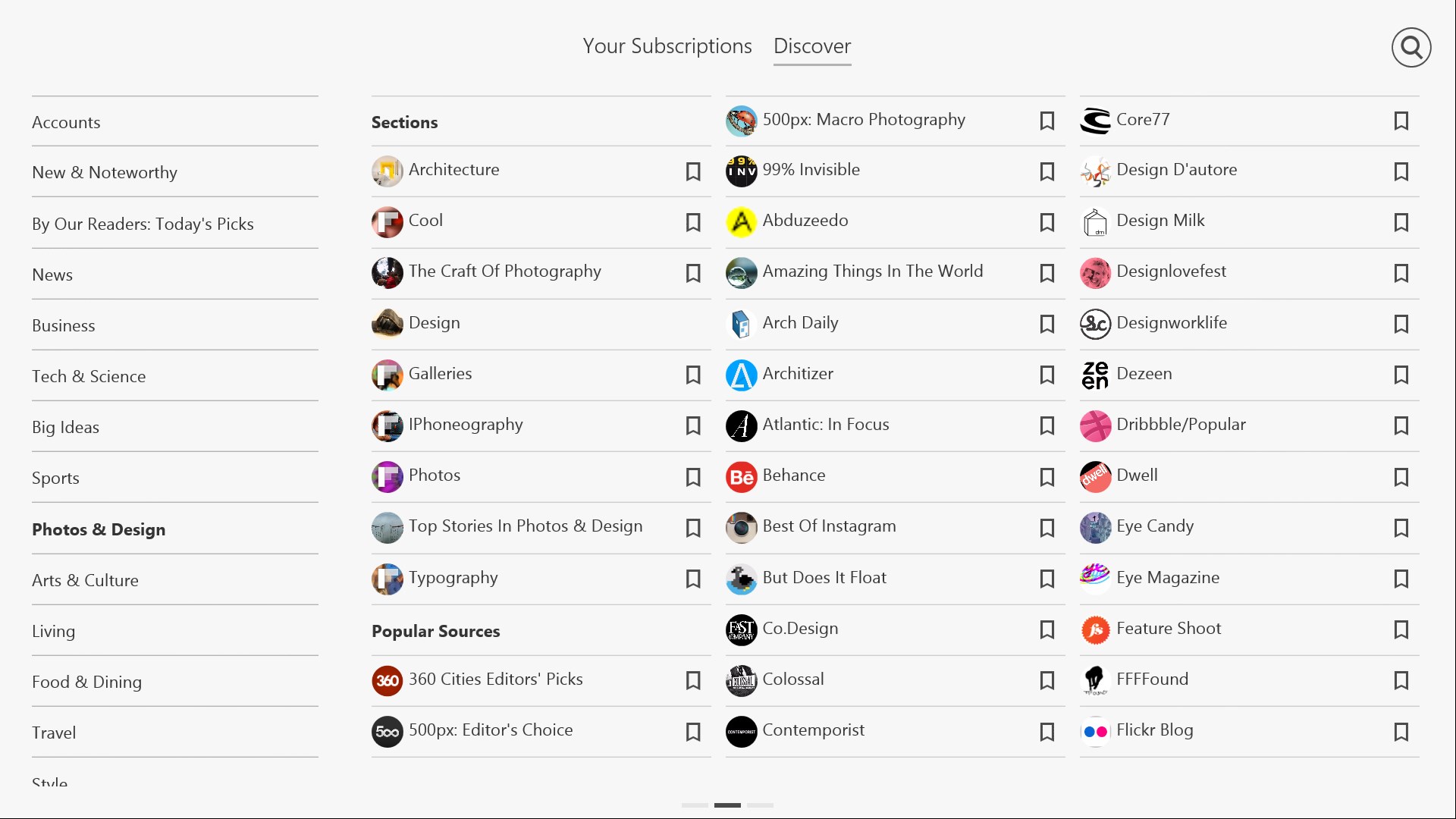The image size is (1456, 819).
Task: Toggle bookmark for Design Milk
Action: (1401, 222)
